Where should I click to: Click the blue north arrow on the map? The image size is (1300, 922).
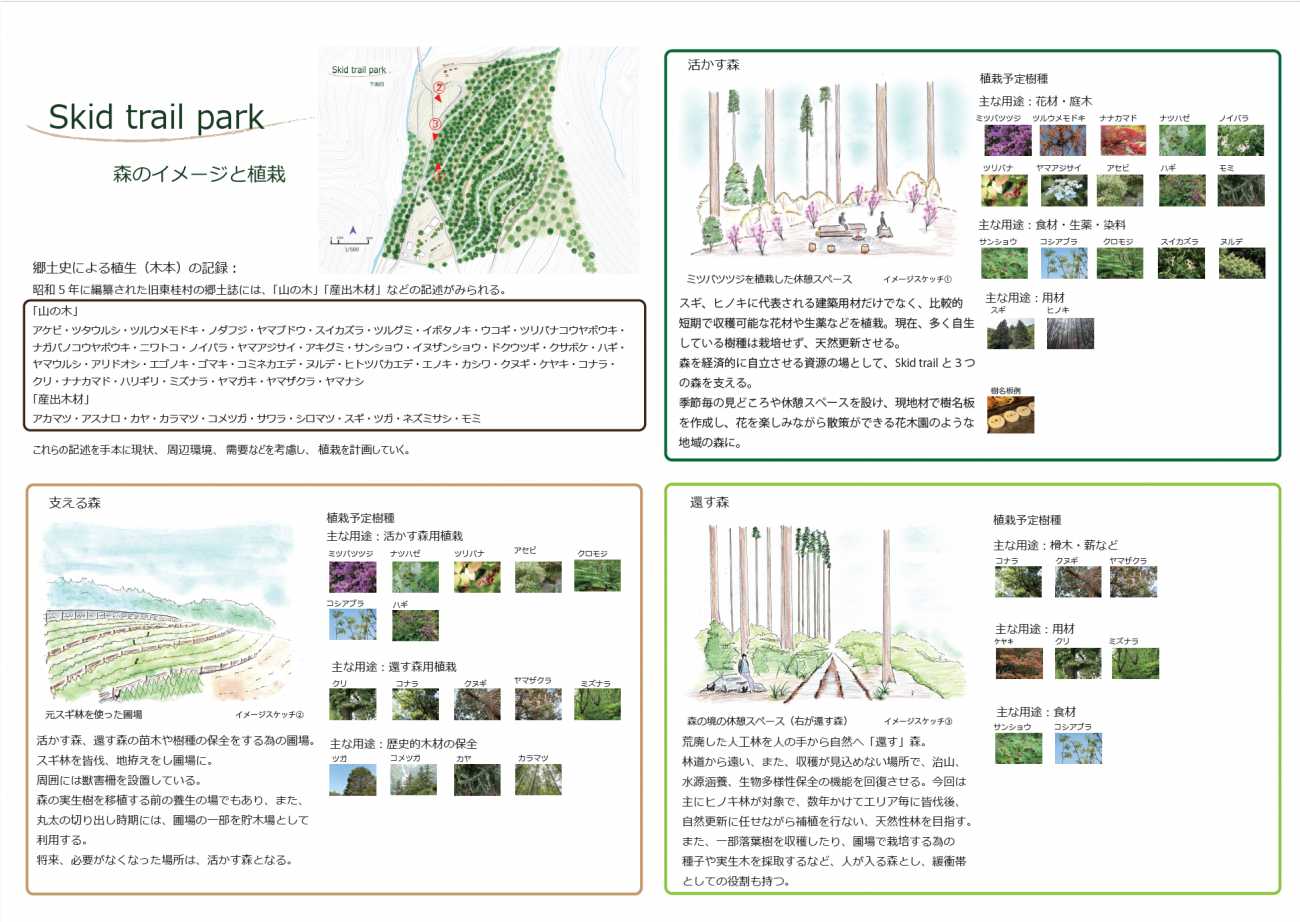pos(352,231)
